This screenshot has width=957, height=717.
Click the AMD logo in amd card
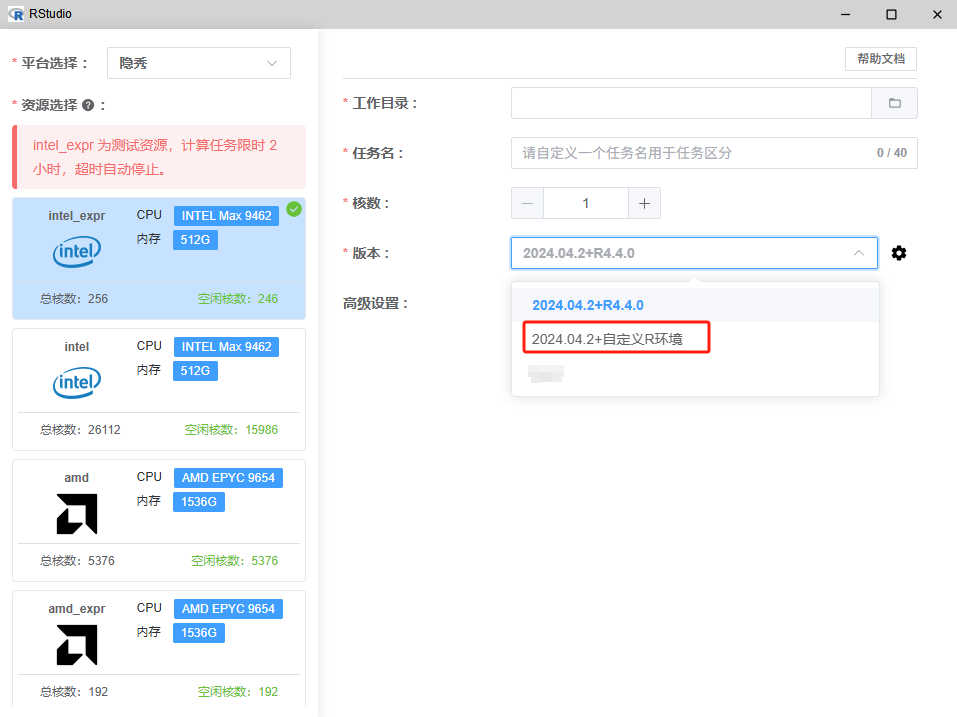point(77,514)
